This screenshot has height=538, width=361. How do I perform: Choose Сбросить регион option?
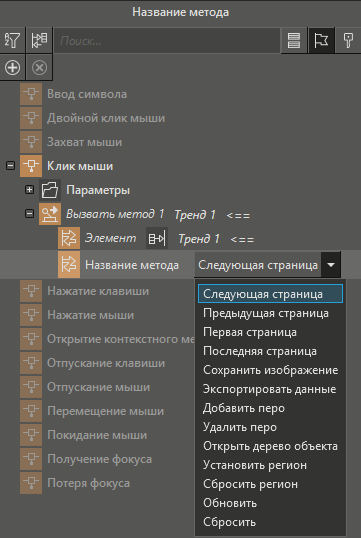(x=270, y=484)
